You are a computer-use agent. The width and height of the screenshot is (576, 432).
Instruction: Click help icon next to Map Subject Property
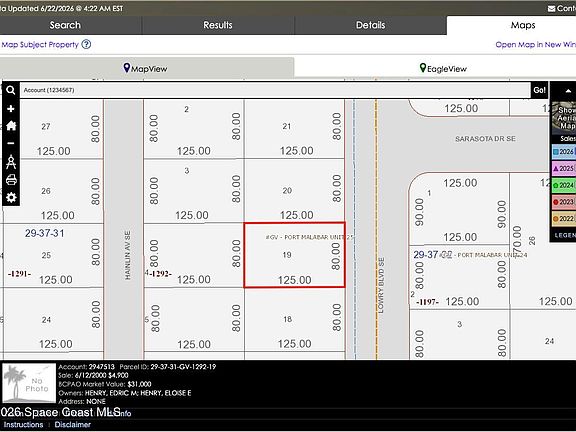(86, 44)
